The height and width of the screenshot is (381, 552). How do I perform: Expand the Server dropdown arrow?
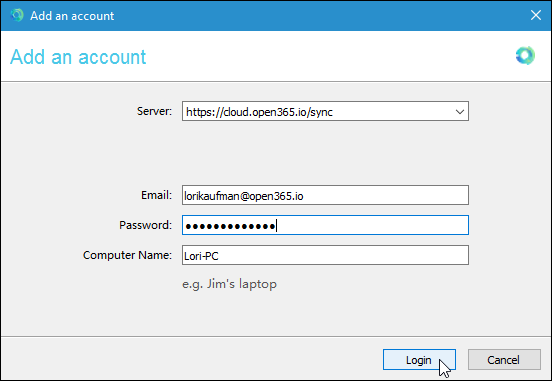(x=459, y=112)
